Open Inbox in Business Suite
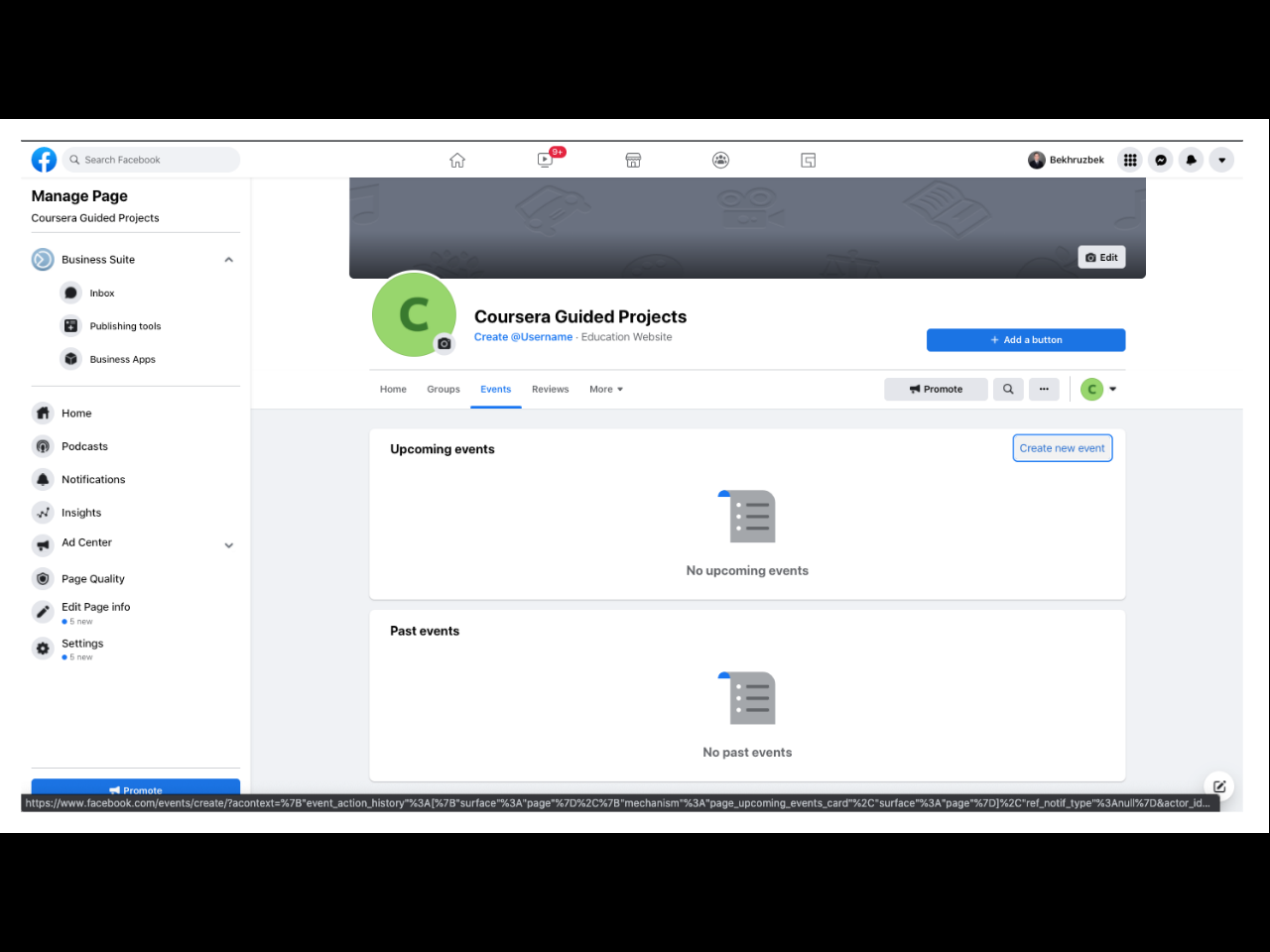This screenshot has height=952, width=1270. point(102,294)
